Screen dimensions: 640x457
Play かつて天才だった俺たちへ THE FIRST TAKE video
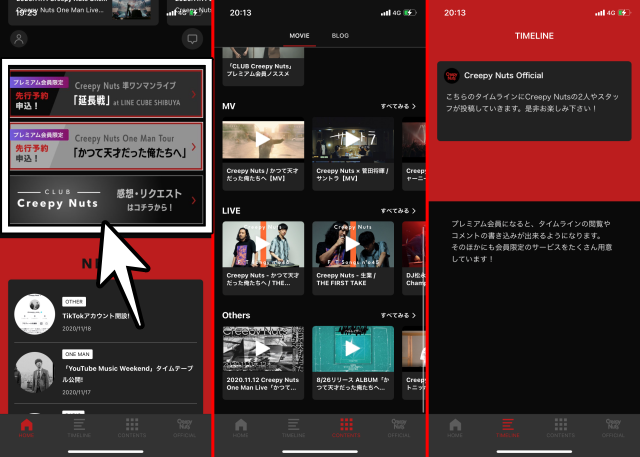click(x=263, y=244)
